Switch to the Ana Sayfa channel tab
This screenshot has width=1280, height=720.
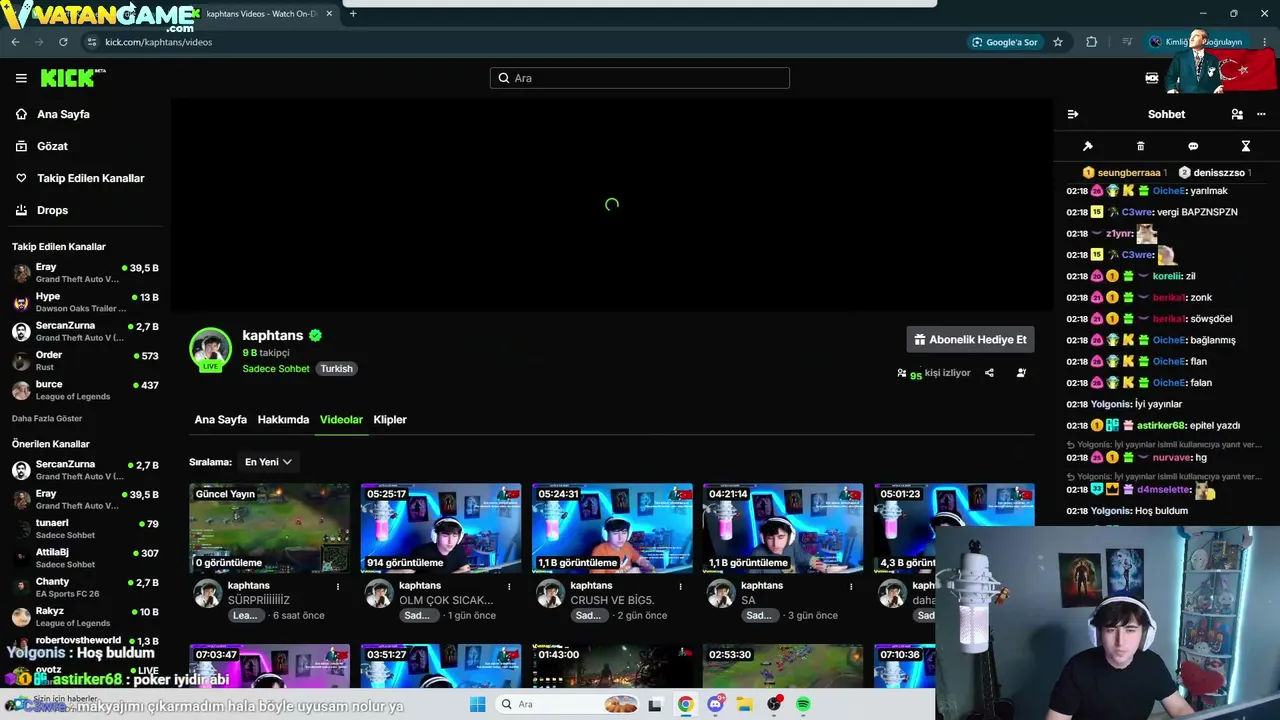click(x=220, y=420)
